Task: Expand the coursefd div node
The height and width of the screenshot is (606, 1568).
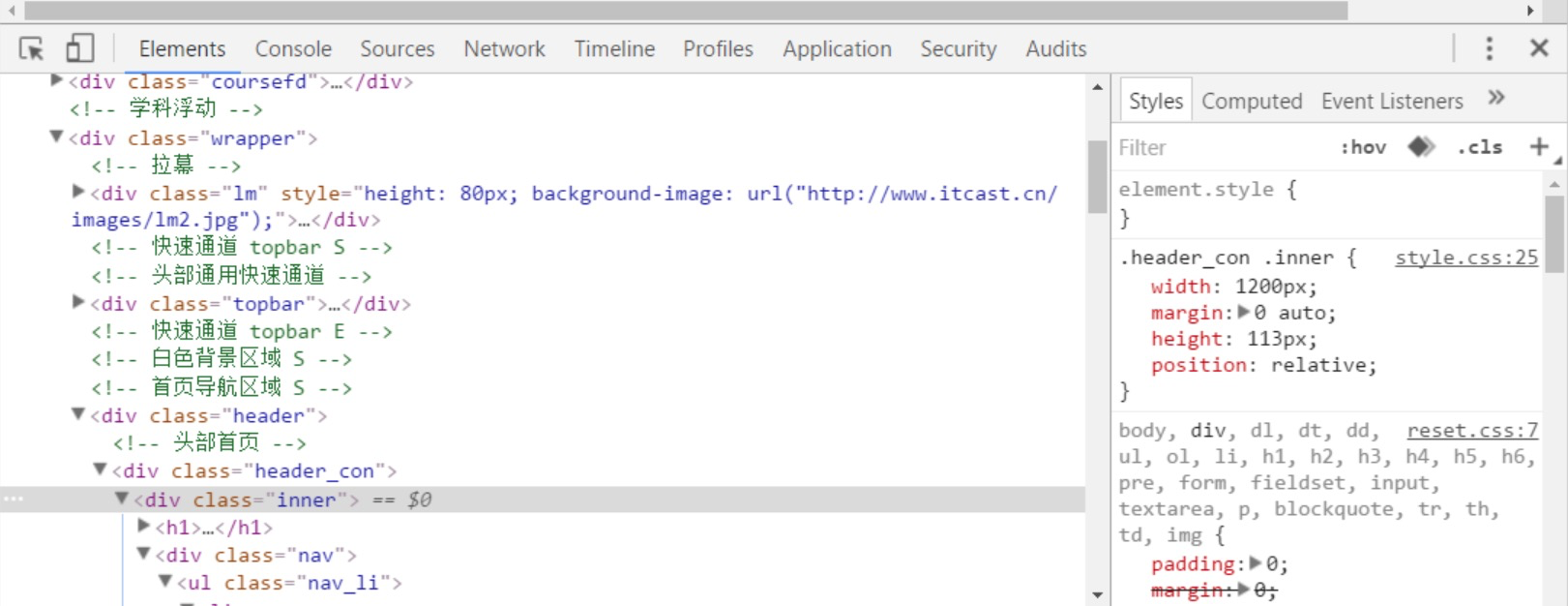Action: (57, 81)
